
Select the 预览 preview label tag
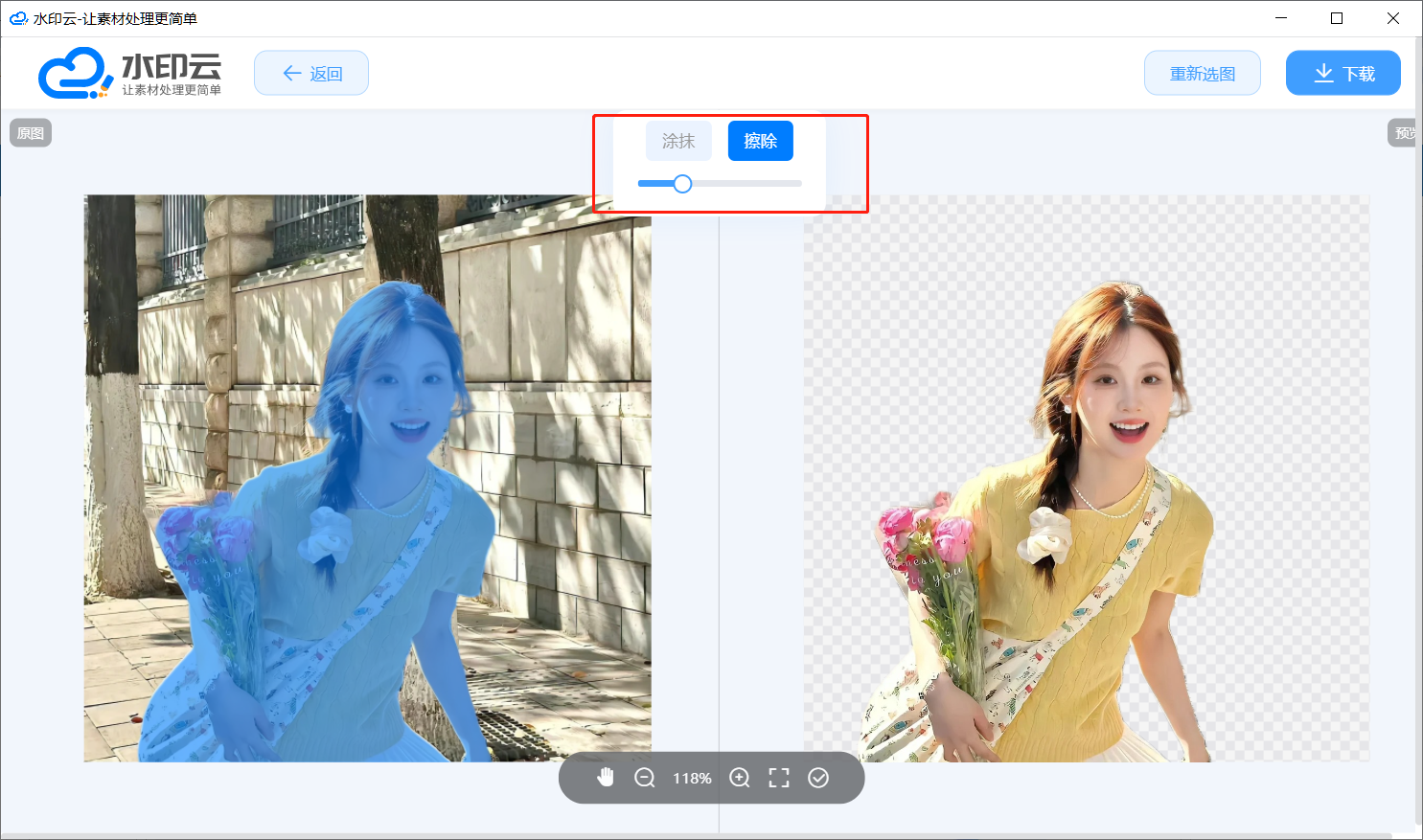1403,133
